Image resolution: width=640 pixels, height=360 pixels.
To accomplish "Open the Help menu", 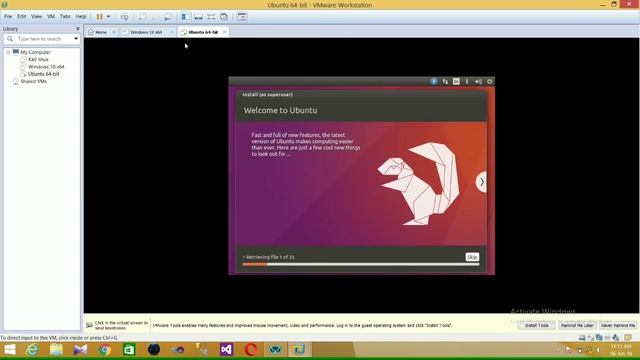I will [x=81, y=17].
